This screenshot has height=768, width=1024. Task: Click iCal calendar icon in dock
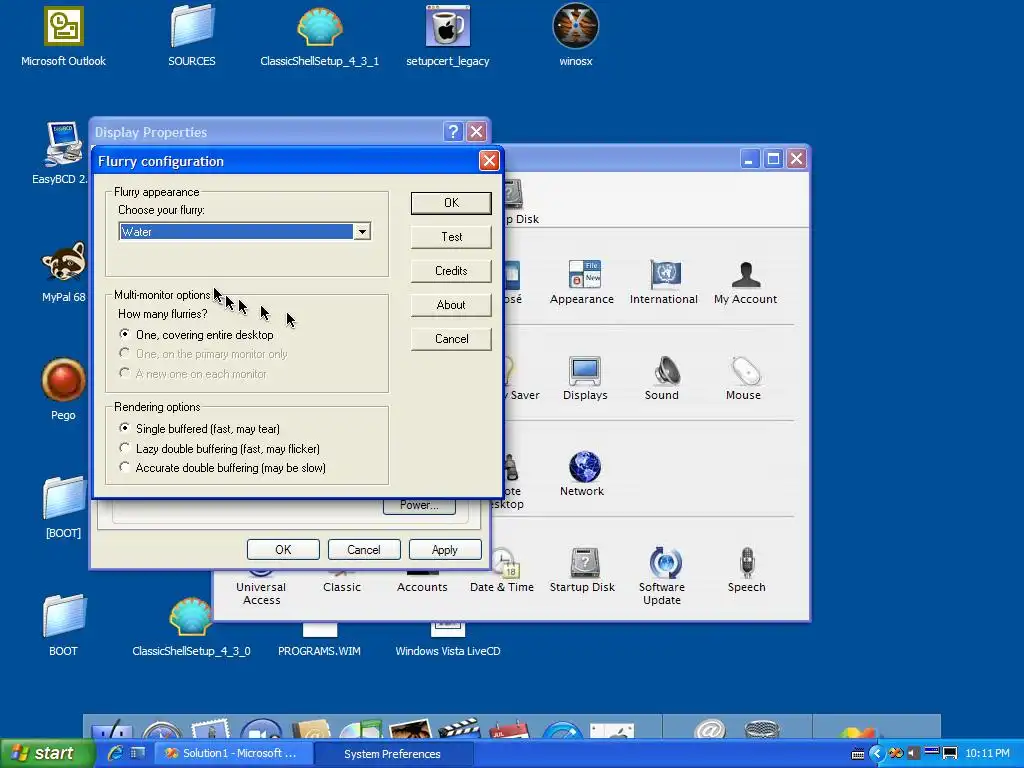pyautogui.click(x=509, y=730)
